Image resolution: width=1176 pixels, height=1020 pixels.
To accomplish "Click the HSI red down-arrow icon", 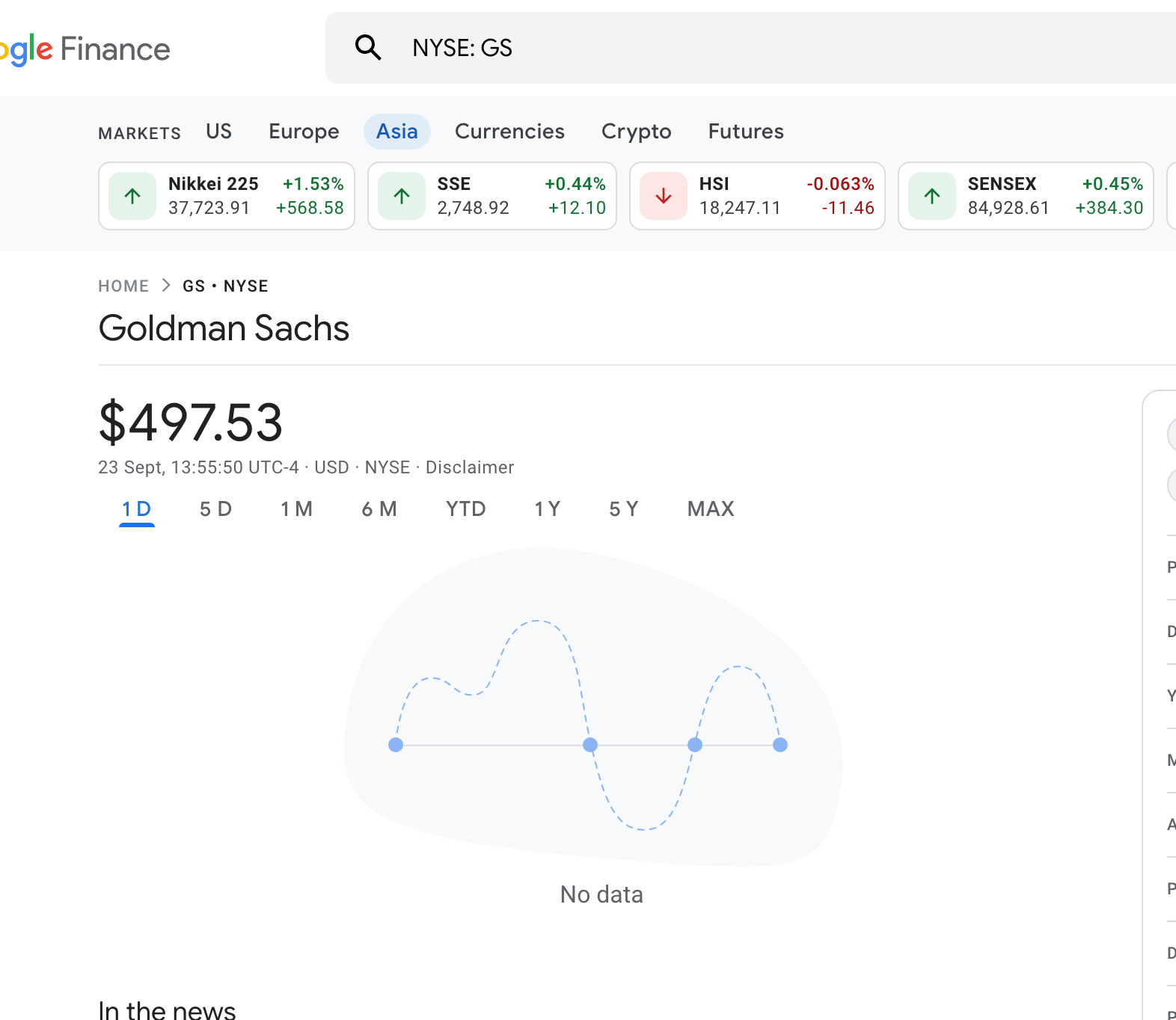I will click(664, 196).
